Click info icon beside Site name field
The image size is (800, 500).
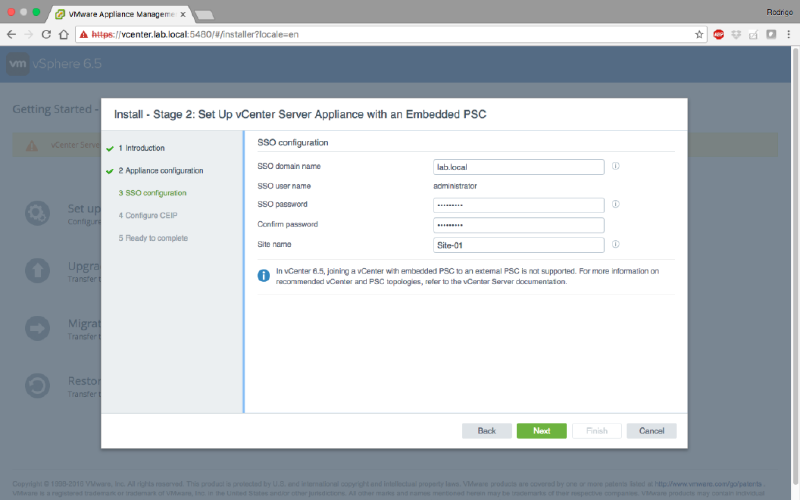(x=616, y=244)
